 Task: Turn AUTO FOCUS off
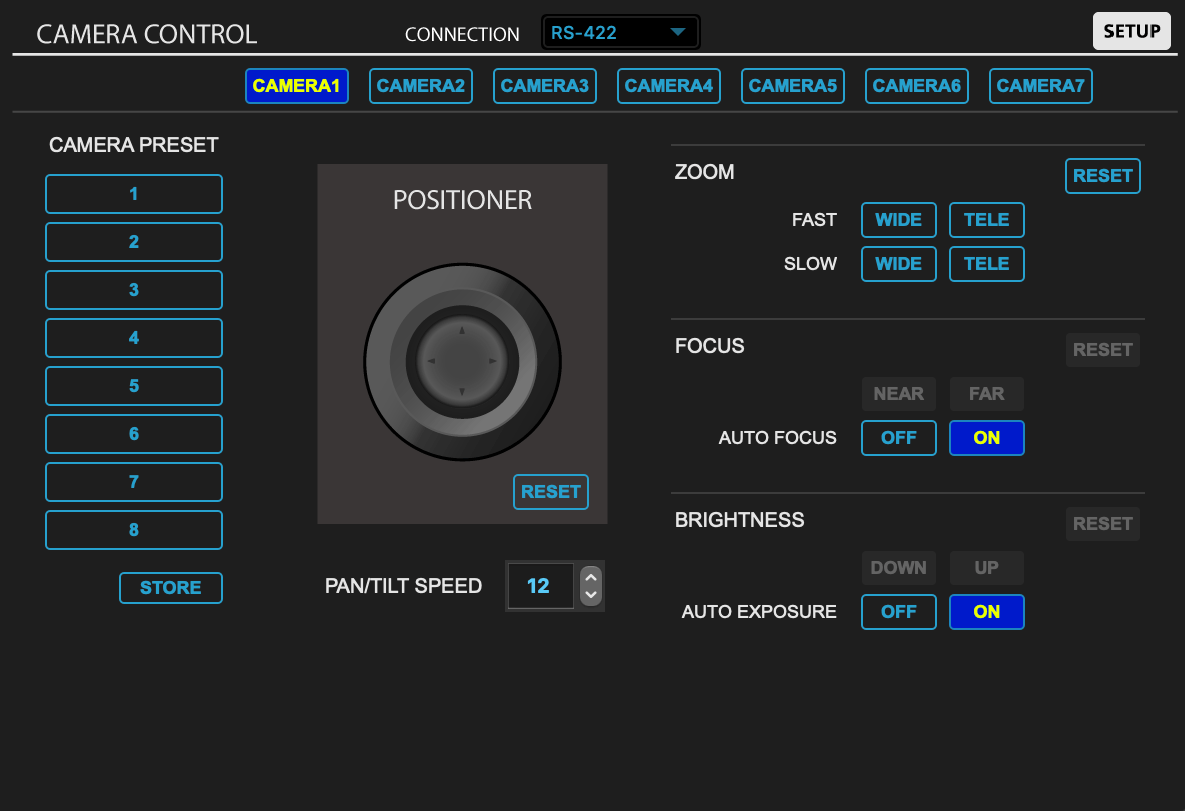tap(898, 437)
